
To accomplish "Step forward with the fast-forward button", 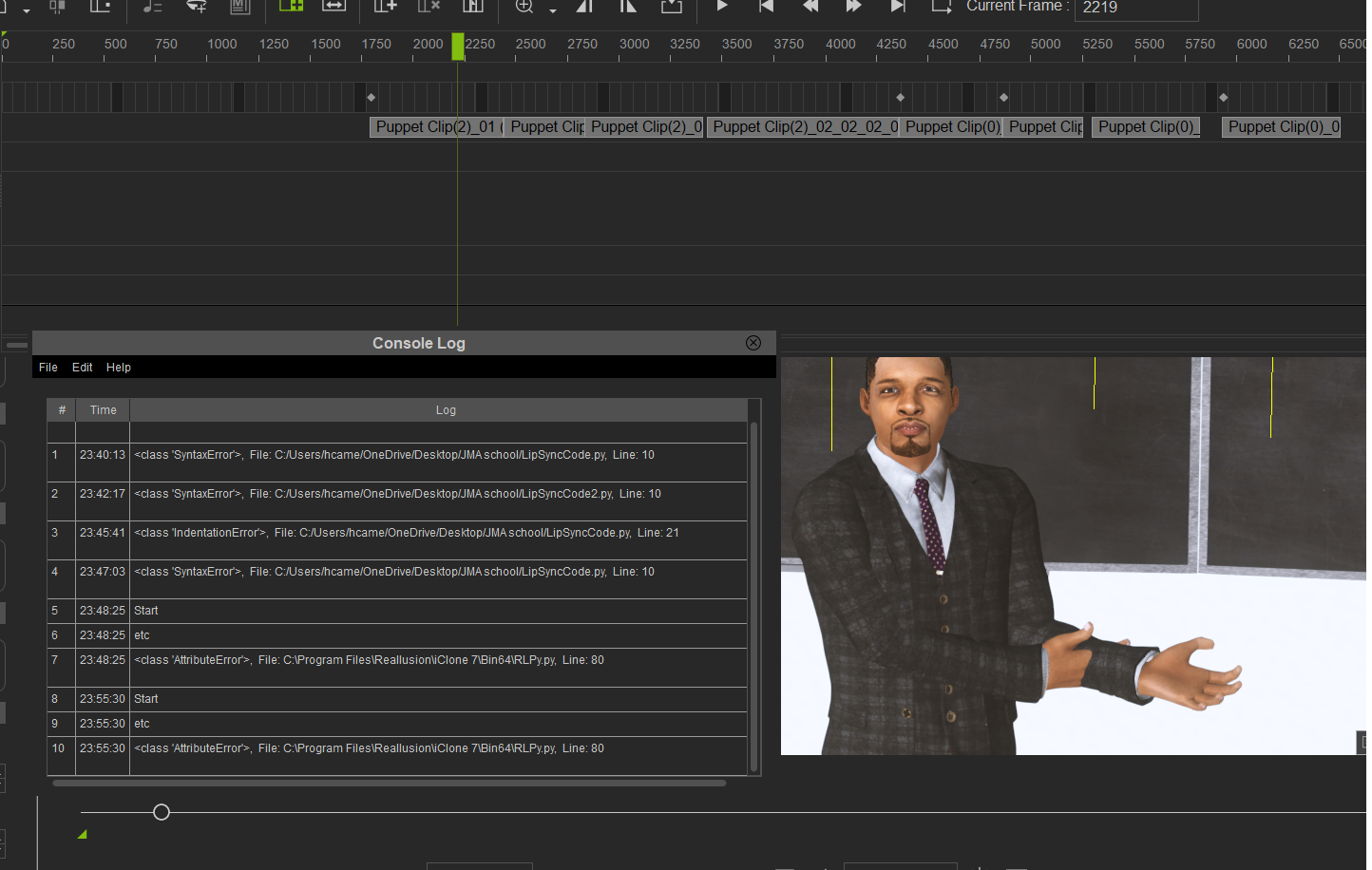I will coord(853,6).
